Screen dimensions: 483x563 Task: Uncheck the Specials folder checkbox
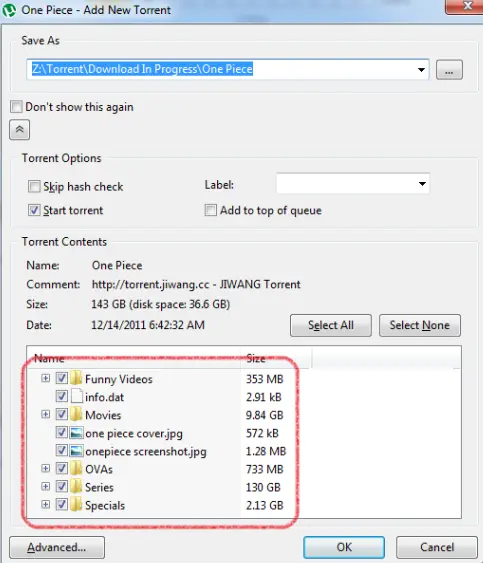62,504
